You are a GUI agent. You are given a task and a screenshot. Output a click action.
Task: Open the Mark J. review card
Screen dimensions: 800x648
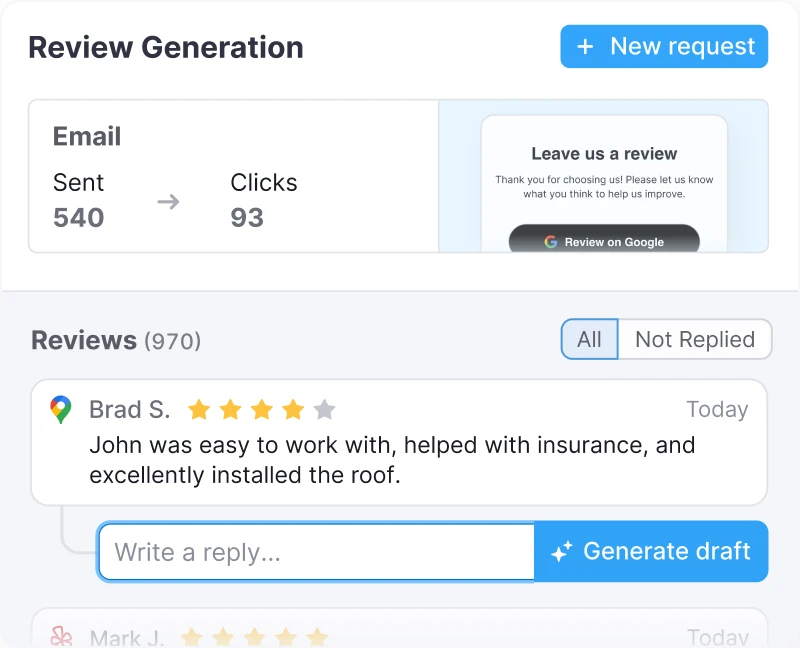[400, 630]
